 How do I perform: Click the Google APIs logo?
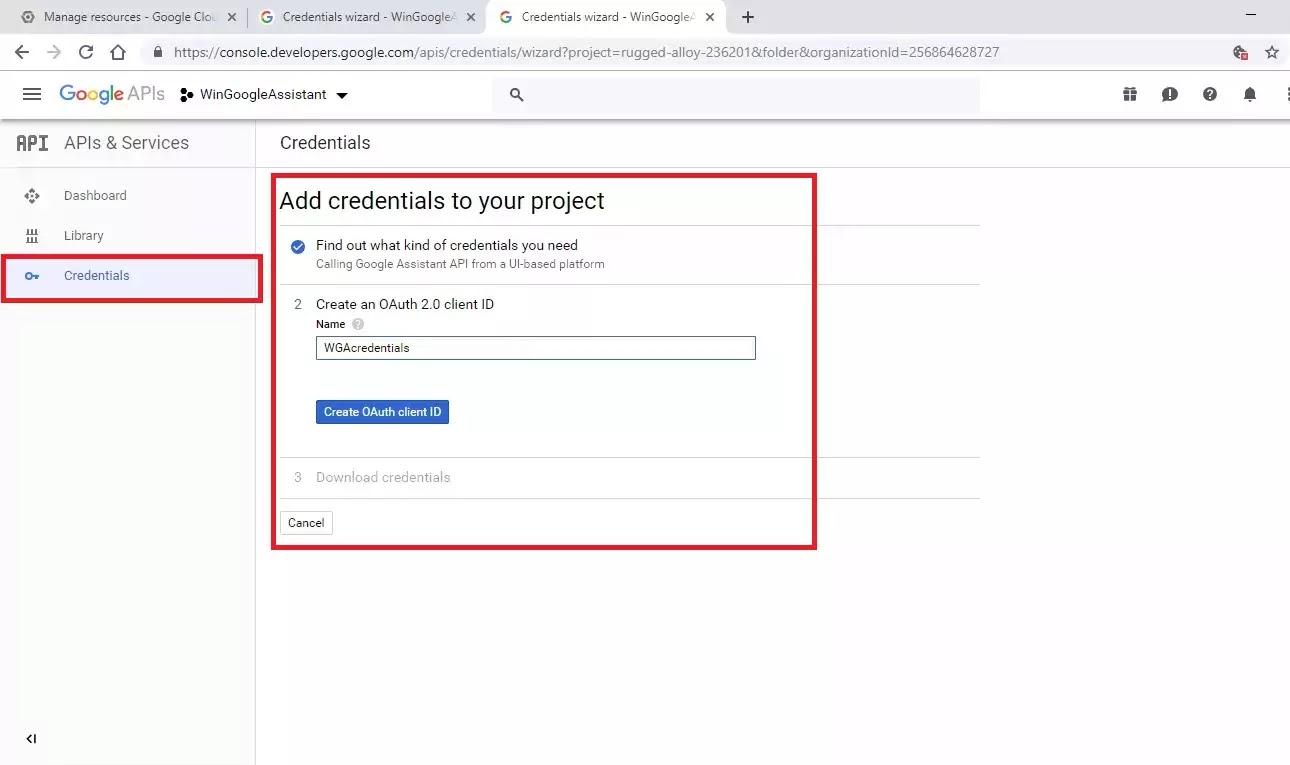pyautogui.click(x=112, y=94)
